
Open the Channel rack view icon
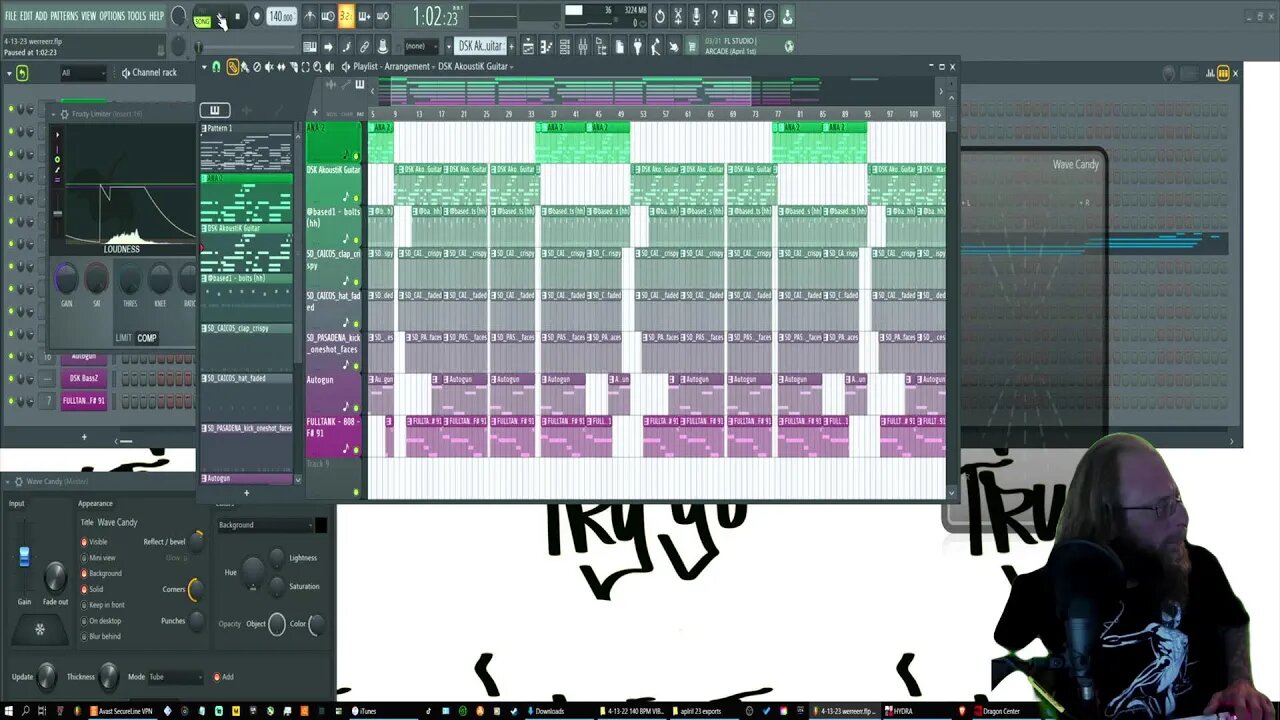tap(565, 46)
